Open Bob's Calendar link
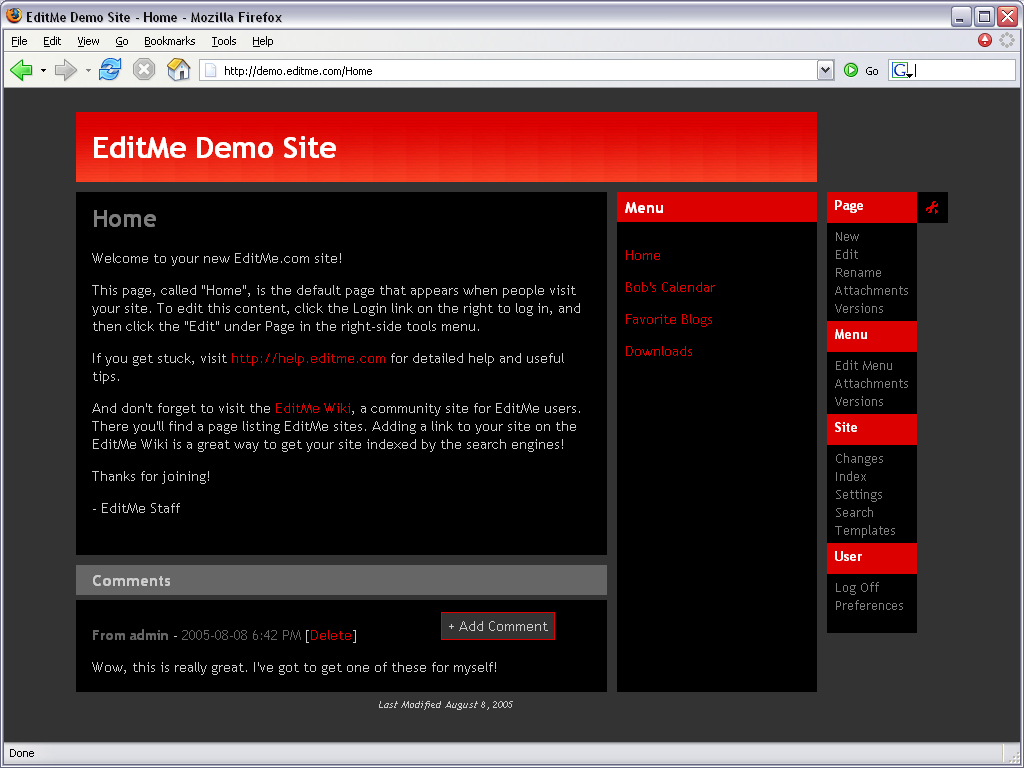 670,287
